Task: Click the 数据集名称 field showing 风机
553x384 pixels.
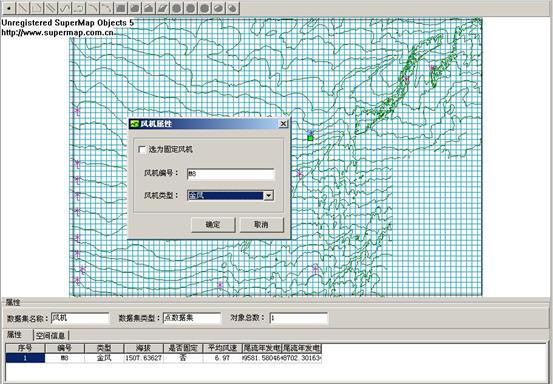Action: pos(80,318)
